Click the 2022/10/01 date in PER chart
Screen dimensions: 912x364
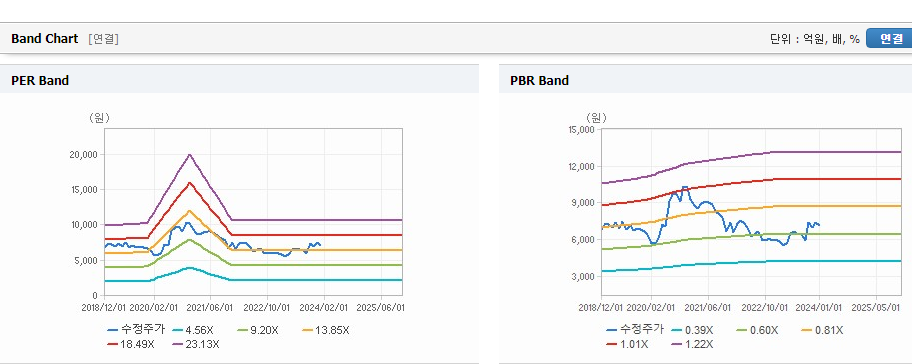pyautogui.click(x=267, y=307)
